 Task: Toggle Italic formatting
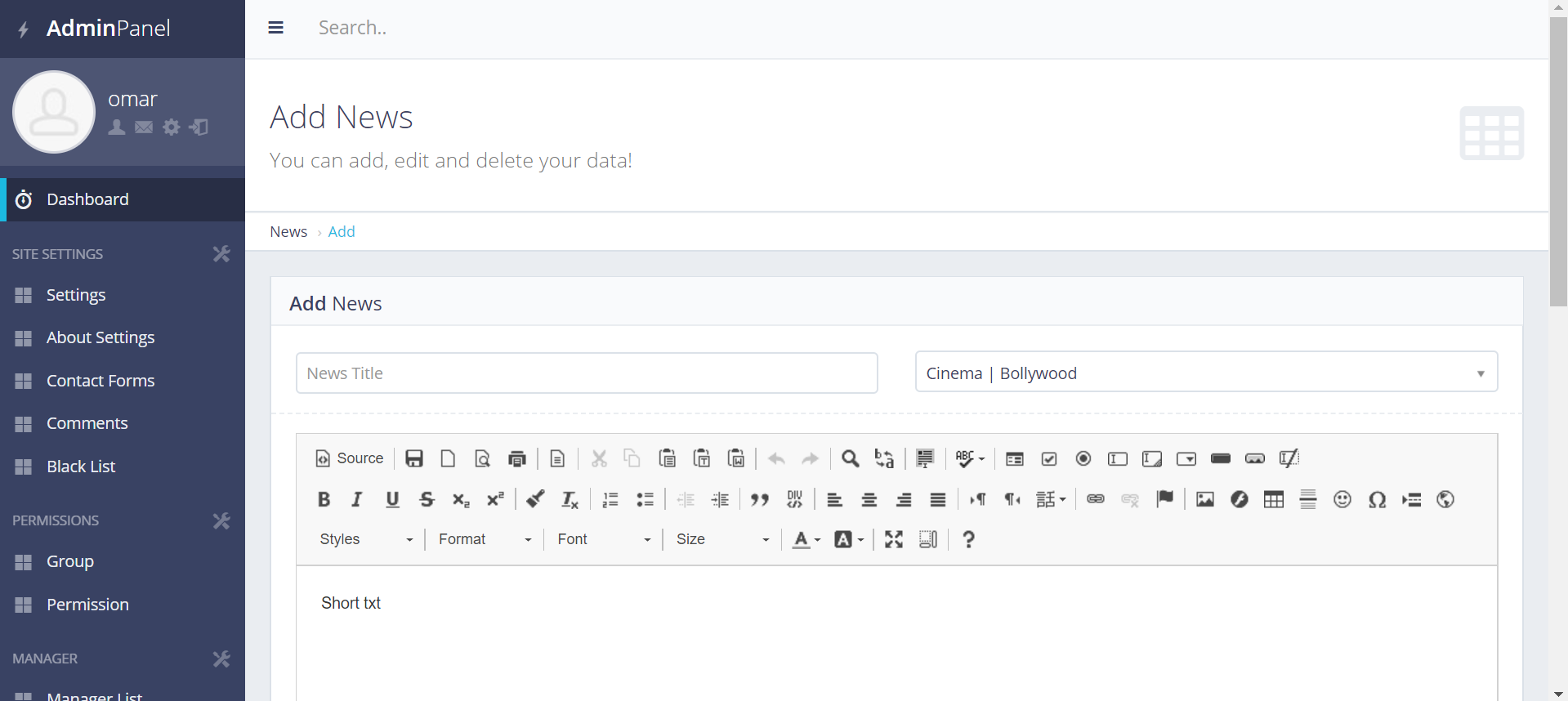(357, 499)
